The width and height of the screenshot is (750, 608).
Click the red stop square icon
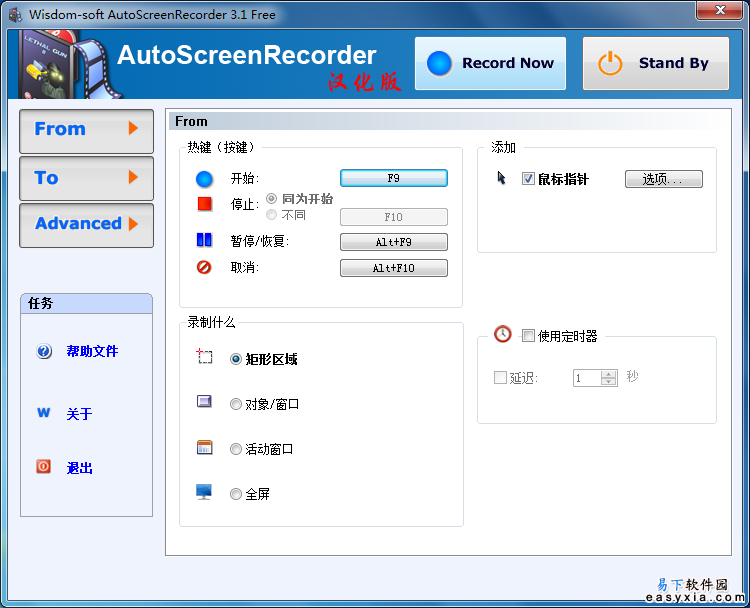(204, 204)
